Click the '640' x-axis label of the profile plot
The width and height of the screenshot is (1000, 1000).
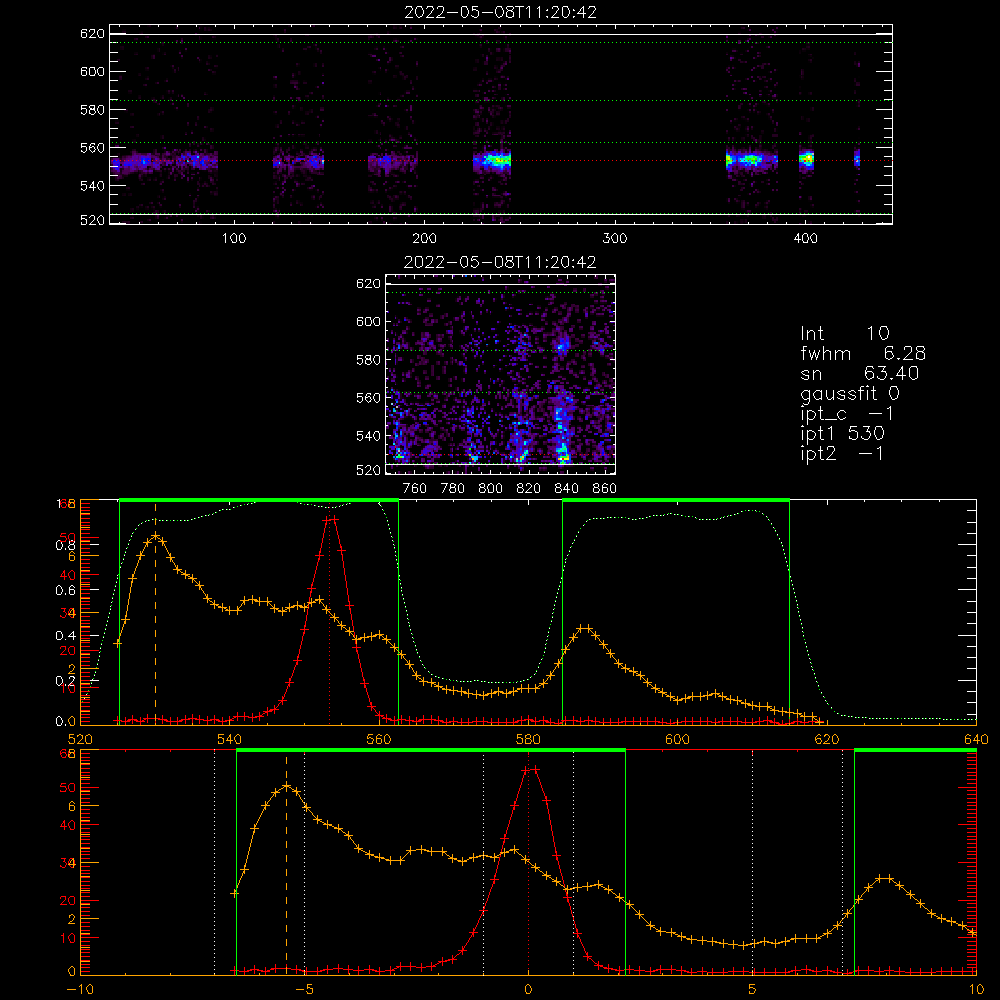coord(976,740)
